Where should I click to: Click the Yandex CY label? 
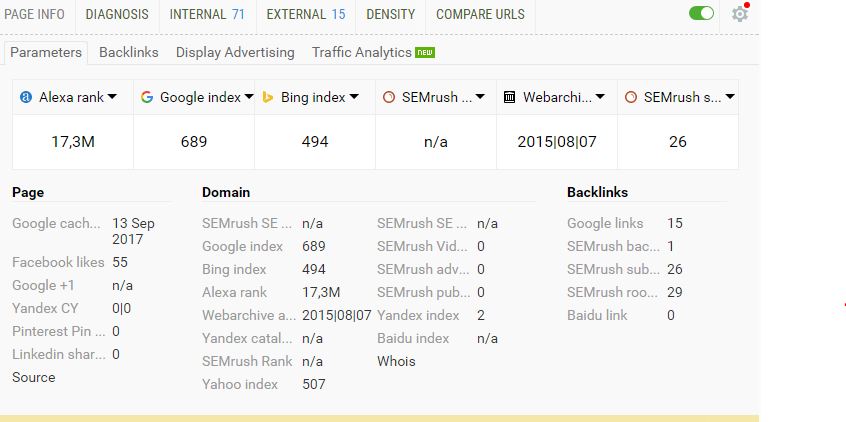point(45,308)
